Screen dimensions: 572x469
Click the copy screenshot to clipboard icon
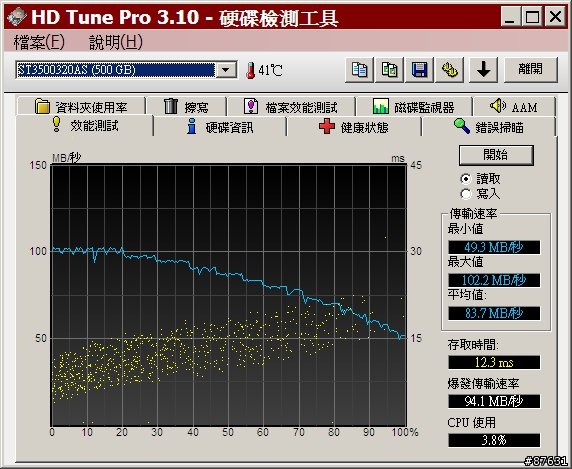pyautogui.click(x=389, y=69)
